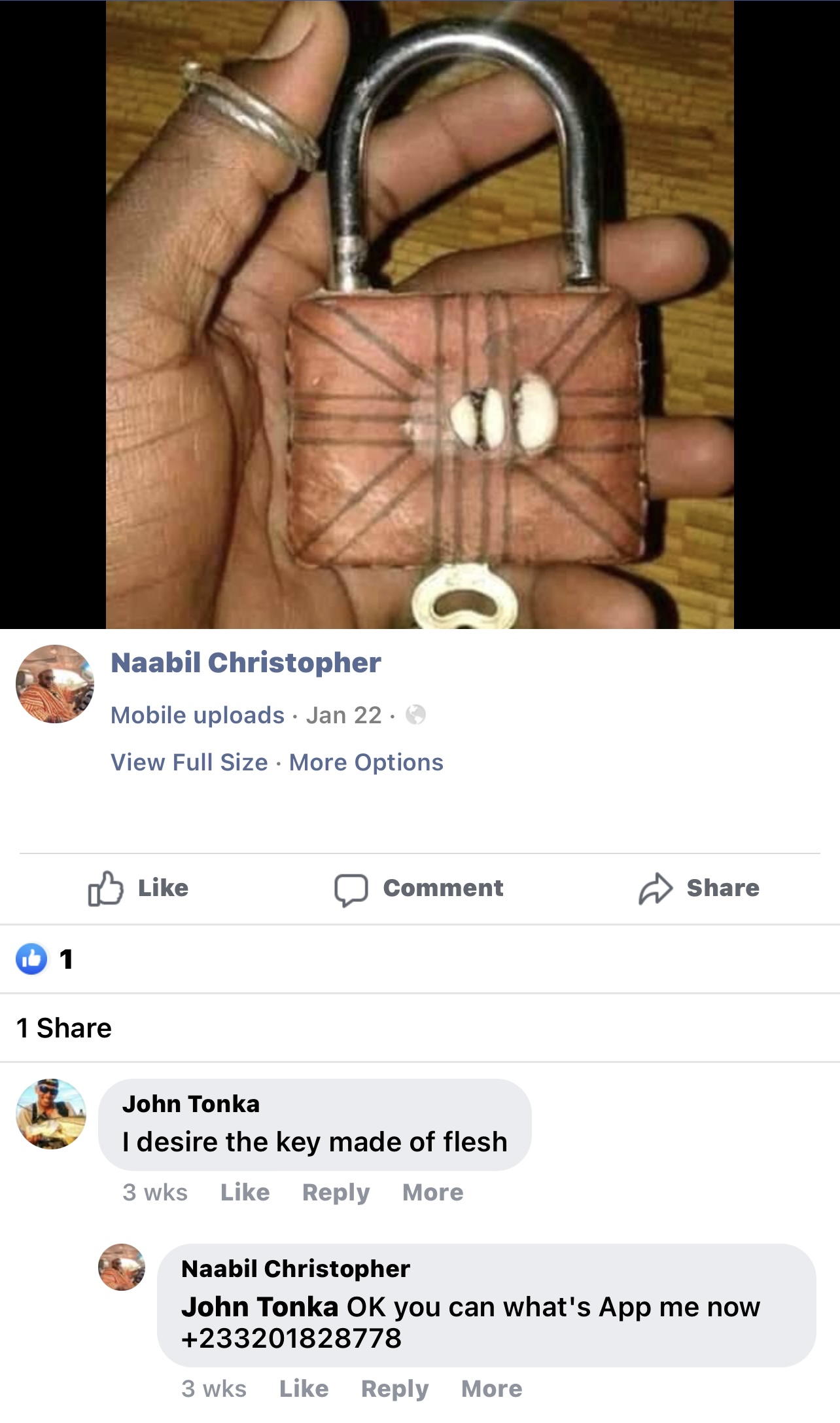Open Naabil Christopher's profile name link
The width and height of the screenshot is (840, 1423).
click(246, 662)
